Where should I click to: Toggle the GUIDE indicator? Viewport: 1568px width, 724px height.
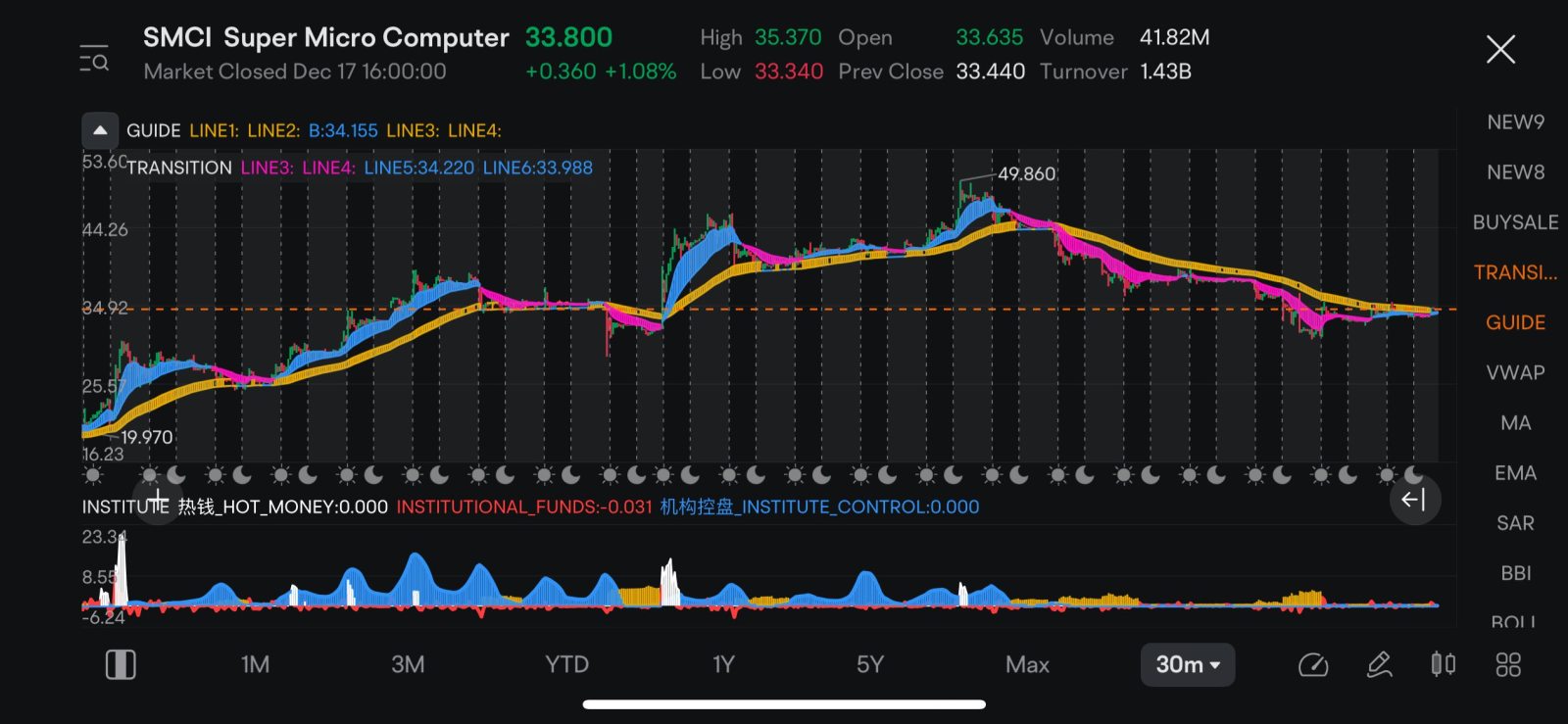point(1515,322)
